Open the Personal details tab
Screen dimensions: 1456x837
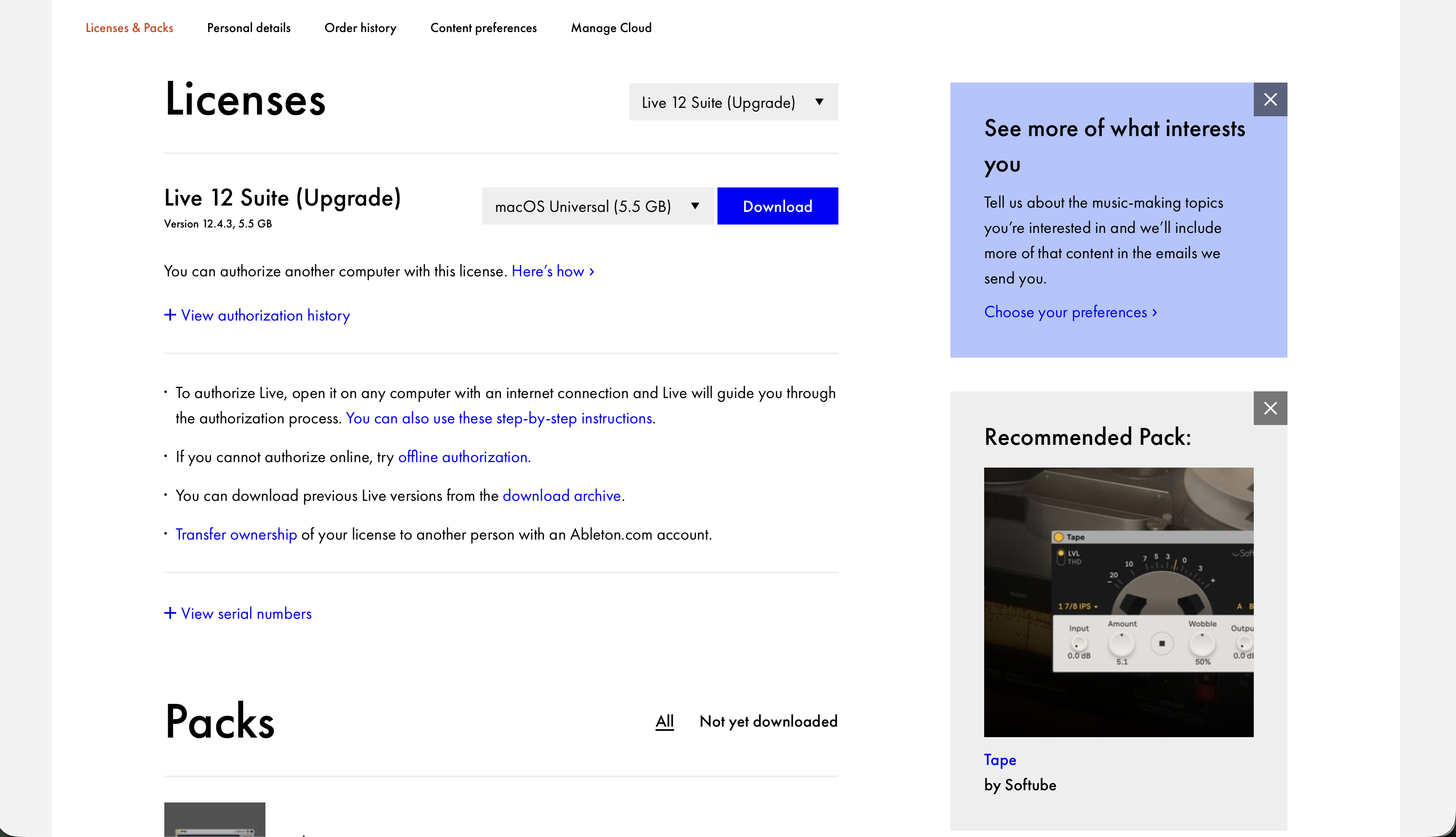(x=249, y=28)
